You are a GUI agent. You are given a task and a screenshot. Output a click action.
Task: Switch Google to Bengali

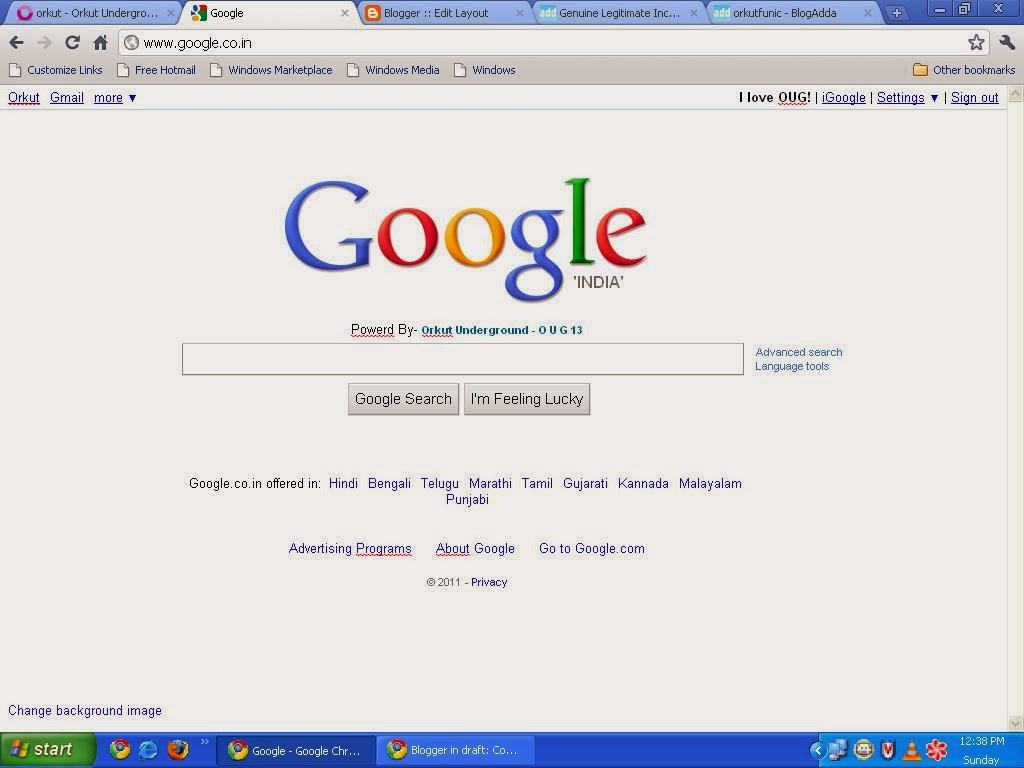click(x=389, y=483)
